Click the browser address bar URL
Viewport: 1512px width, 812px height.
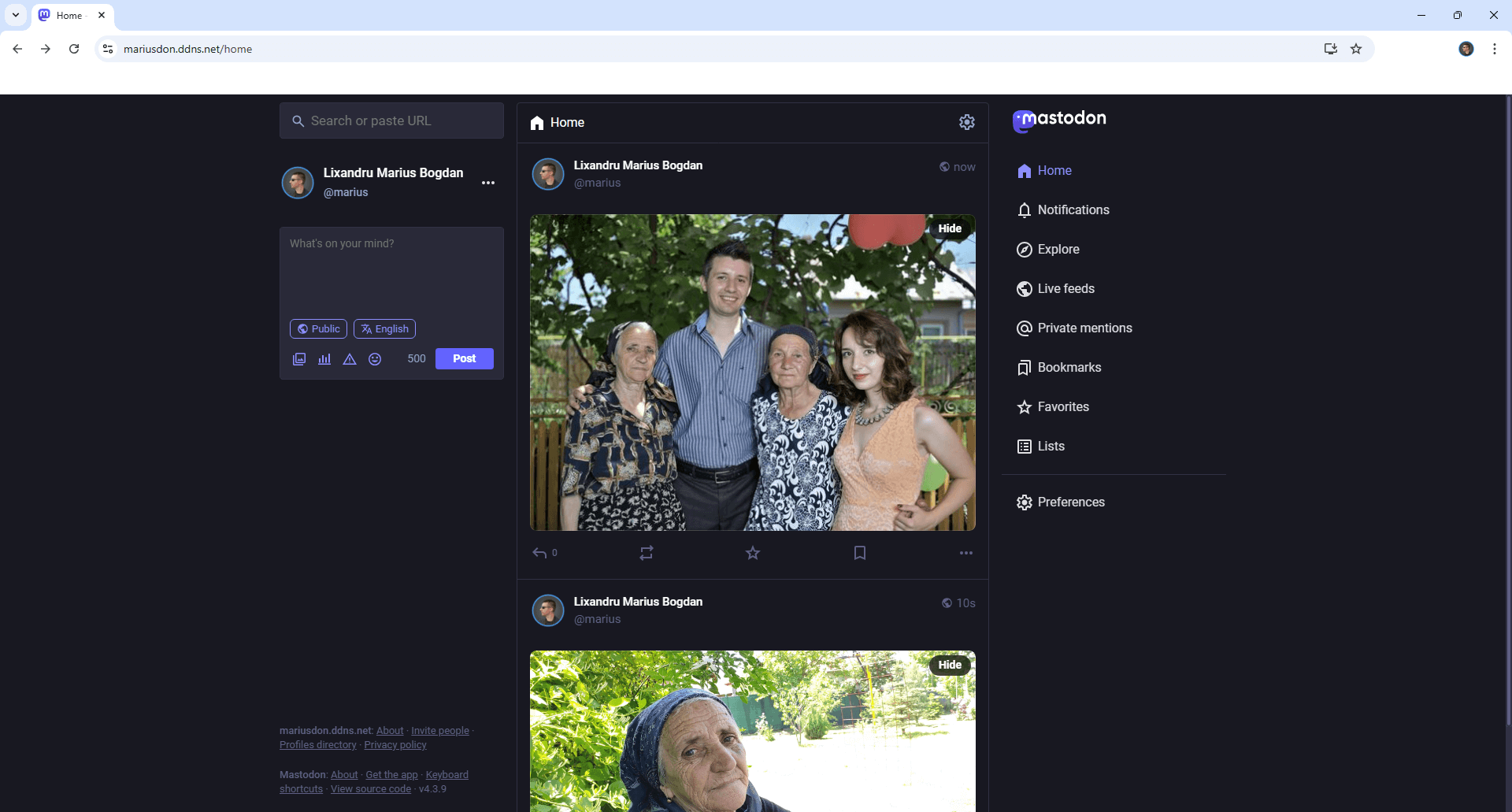point(188,49)
